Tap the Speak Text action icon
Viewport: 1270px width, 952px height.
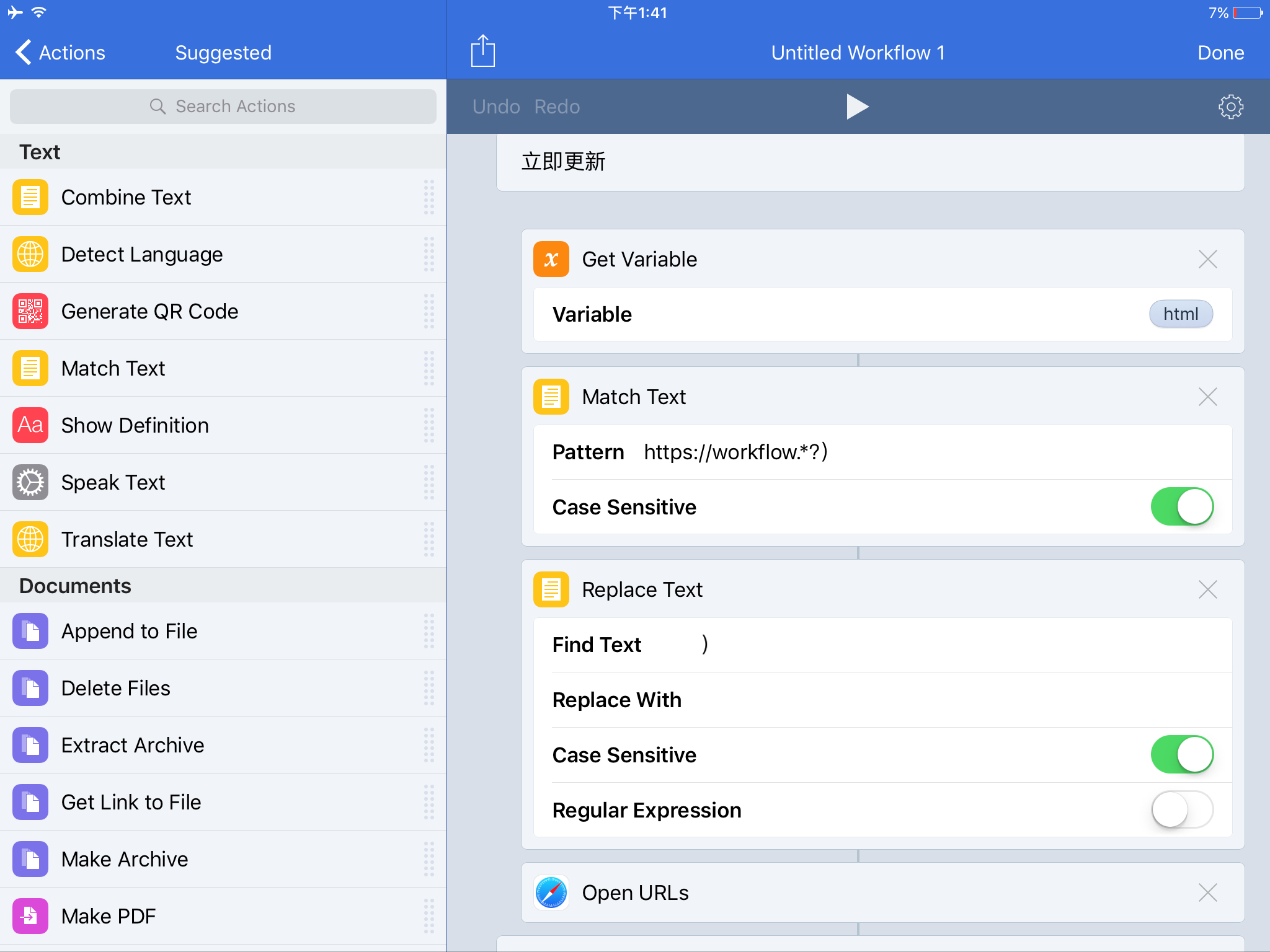(x=30, y=482)
